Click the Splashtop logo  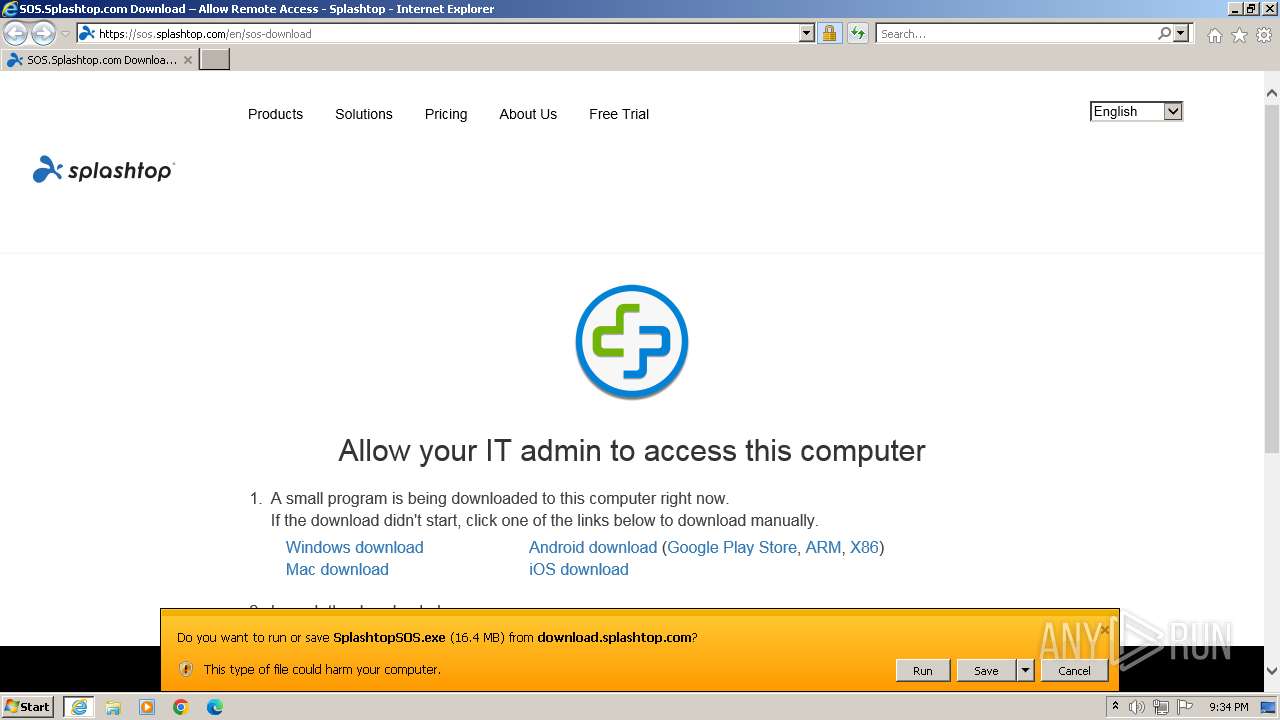point(103,170)
